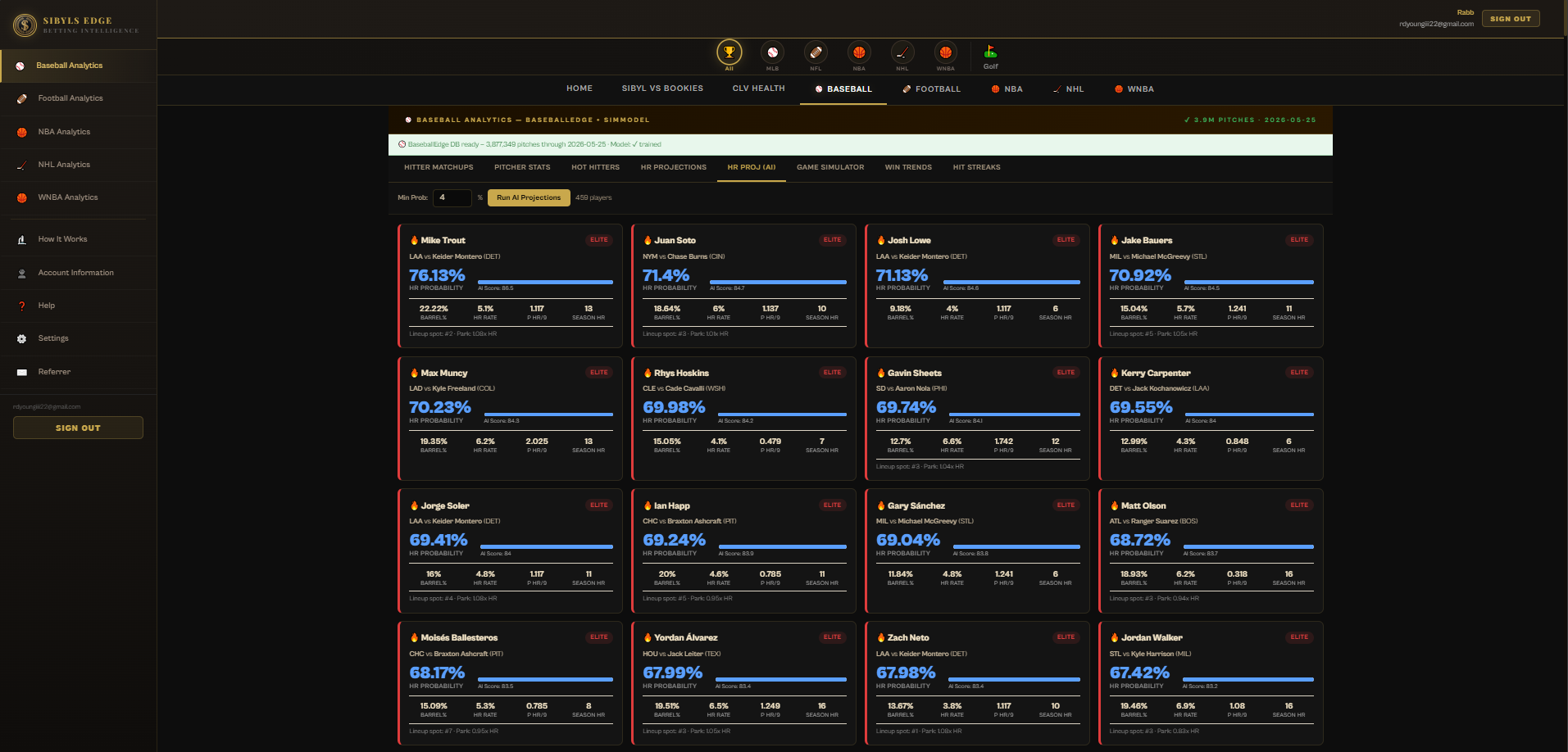Open the Kerry Carpenter player card
Image resolution: width=1568 pixels, height=752 pixels.
click(x=1211, y=419)
